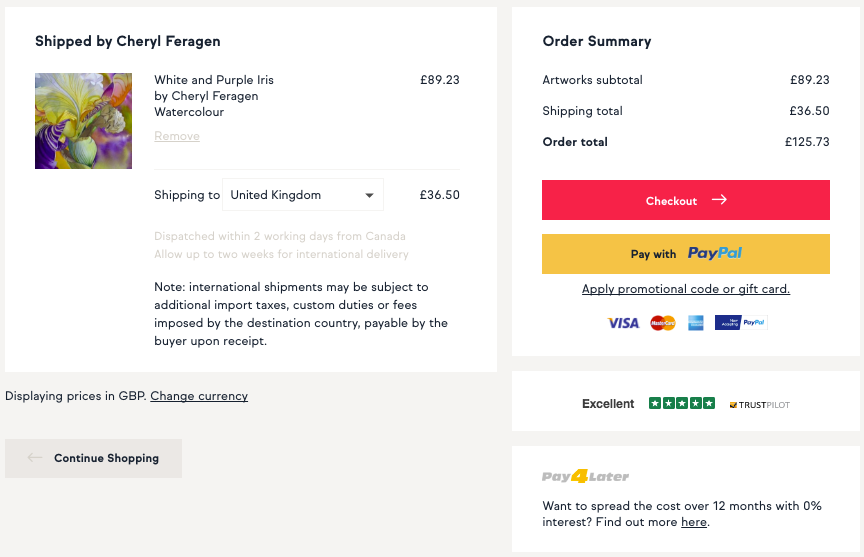Open the Pay4Later 'here' link
This screenshot has height=557, width=864.
click(693, 522)
